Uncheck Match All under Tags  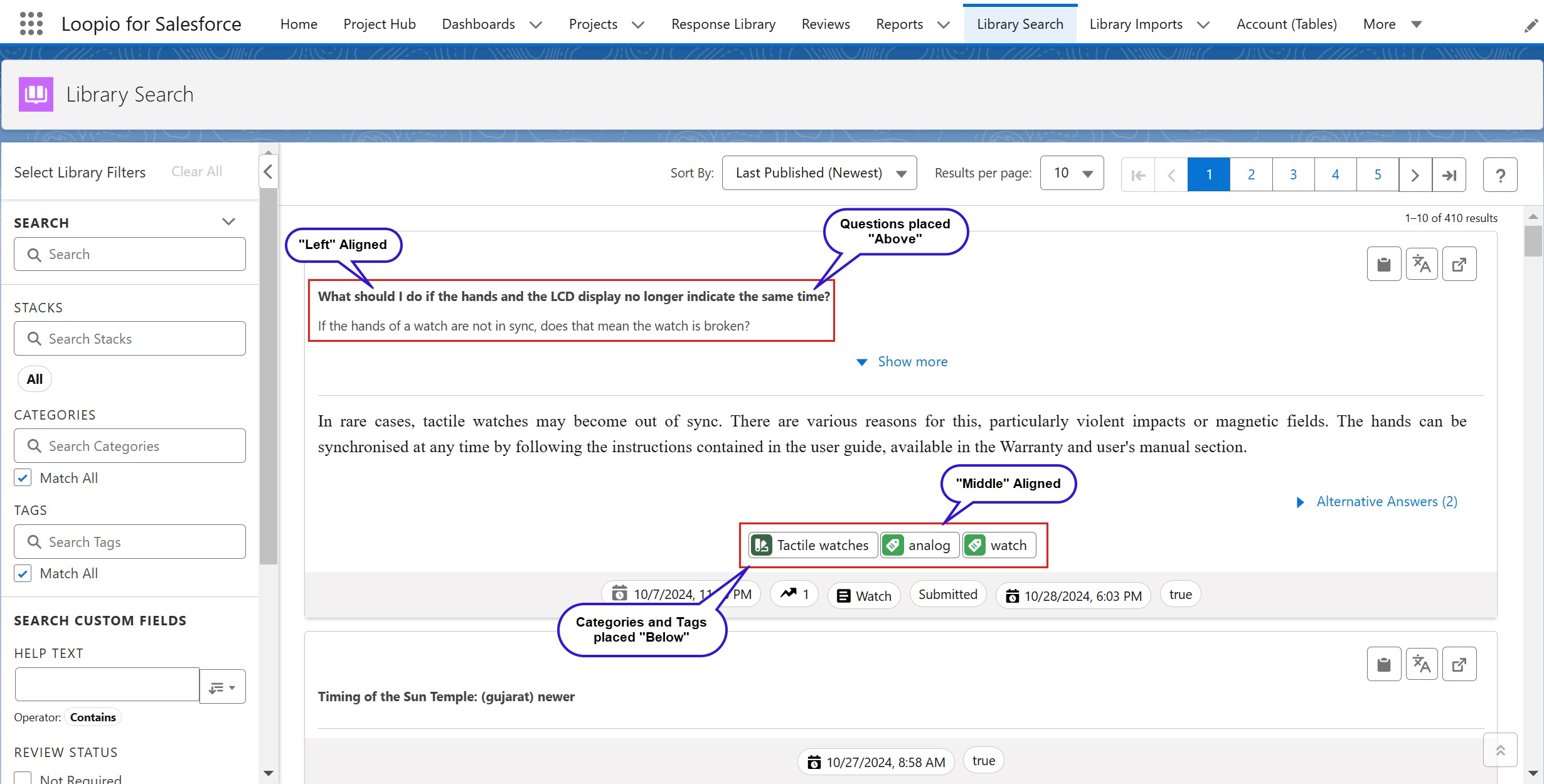pos(23,573)
